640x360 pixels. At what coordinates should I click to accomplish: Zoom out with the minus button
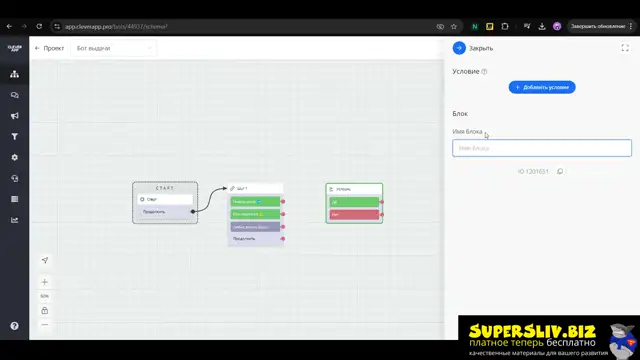pos(44,325)
